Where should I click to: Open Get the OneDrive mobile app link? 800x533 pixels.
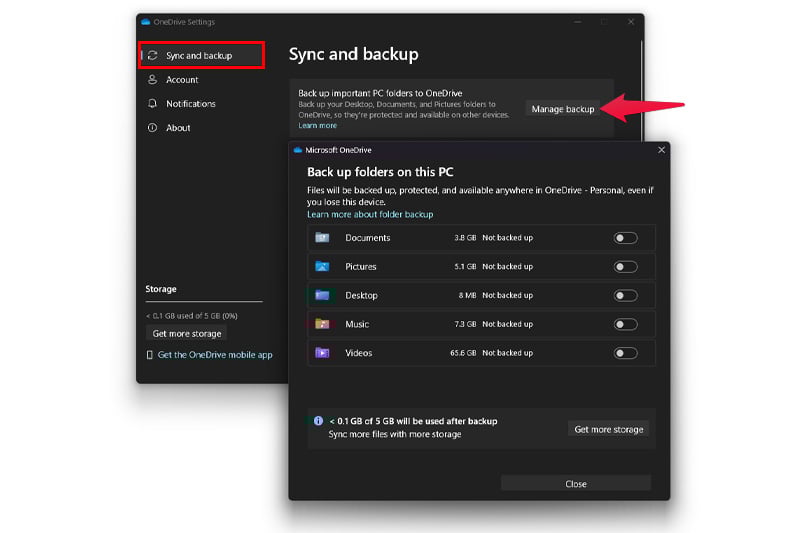click(x=215, y=355)
